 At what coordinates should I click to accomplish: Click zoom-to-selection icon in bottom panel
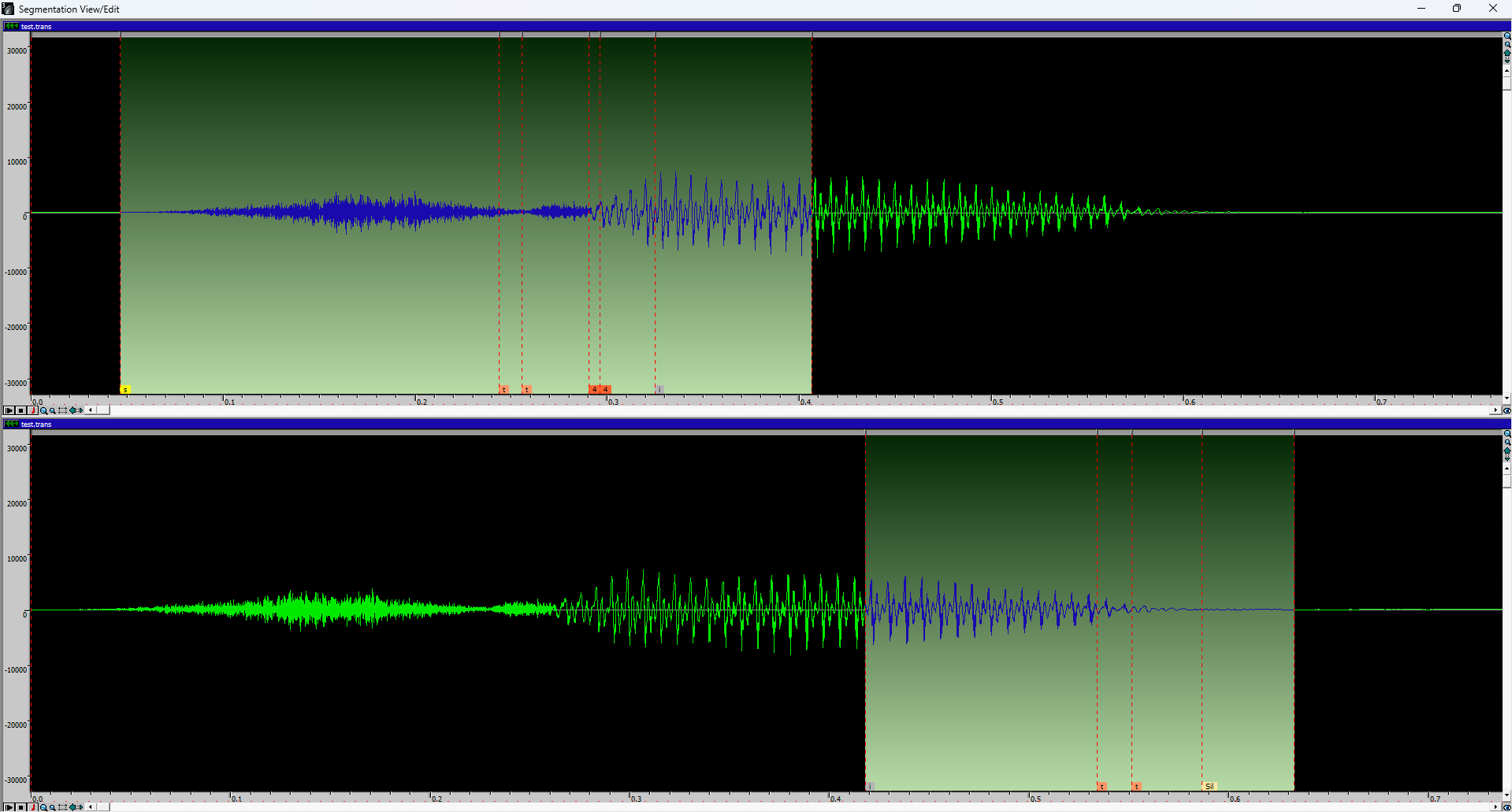click(62, 807)
